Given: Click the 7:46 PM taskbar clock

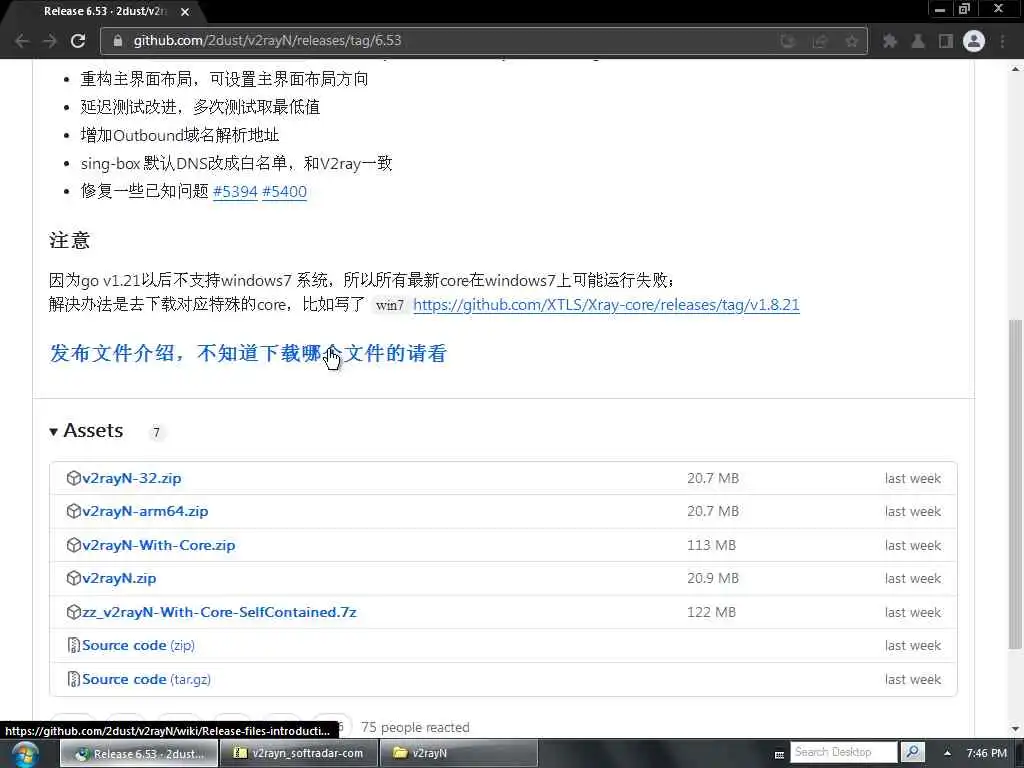Looking at the screenshot, I should point(987,753).
